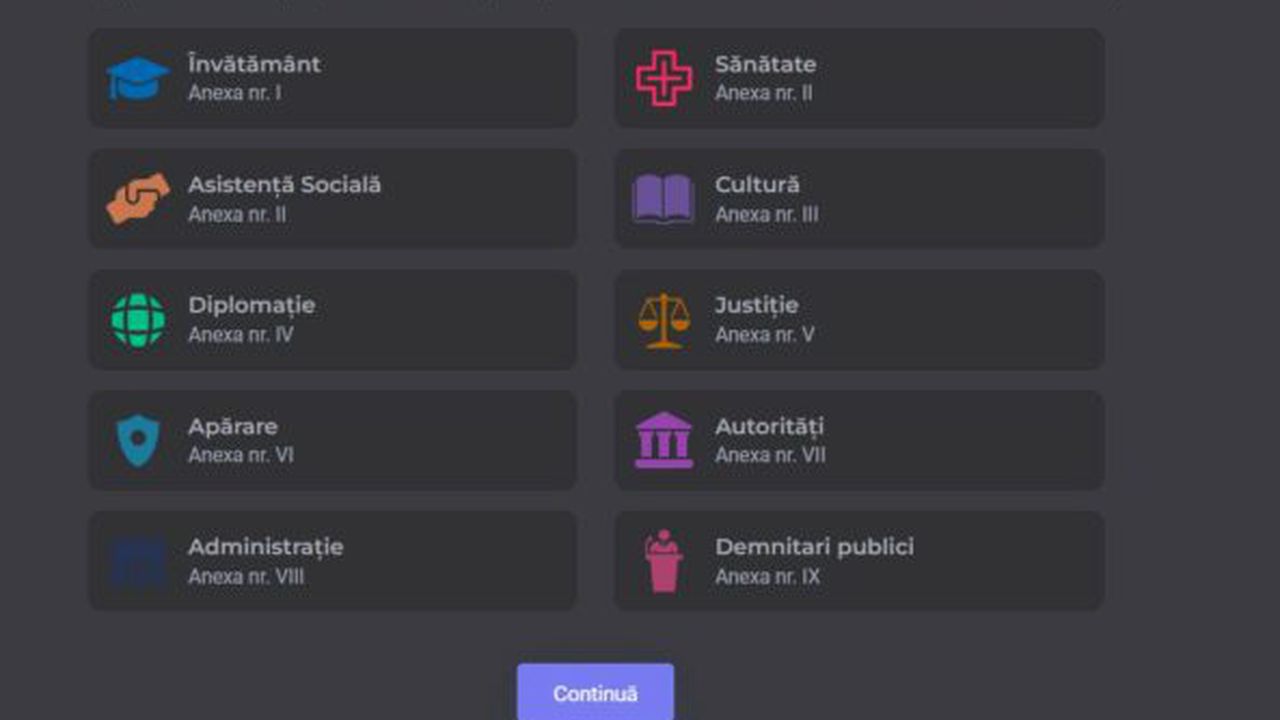Choose the Justiție Anexa nr. V card
1280x720 pixels.
click(x=859, y=320)
